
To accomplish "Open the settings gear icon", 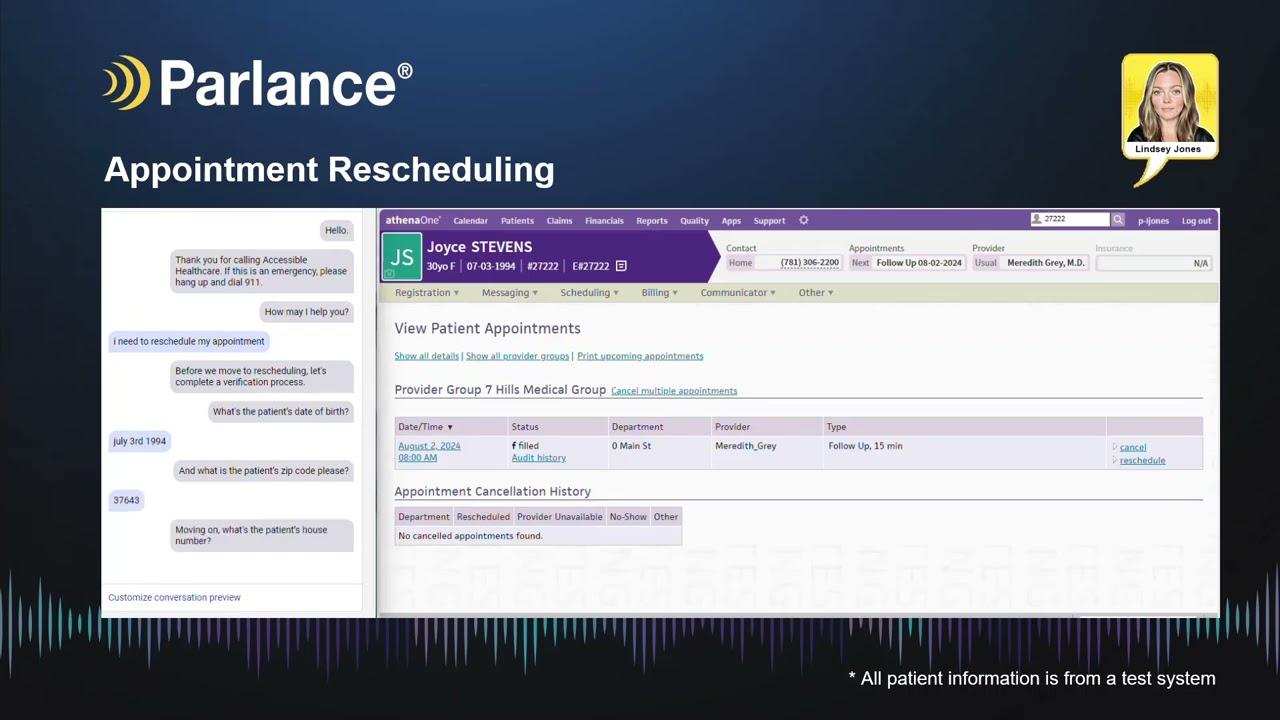I will (803, 220).
